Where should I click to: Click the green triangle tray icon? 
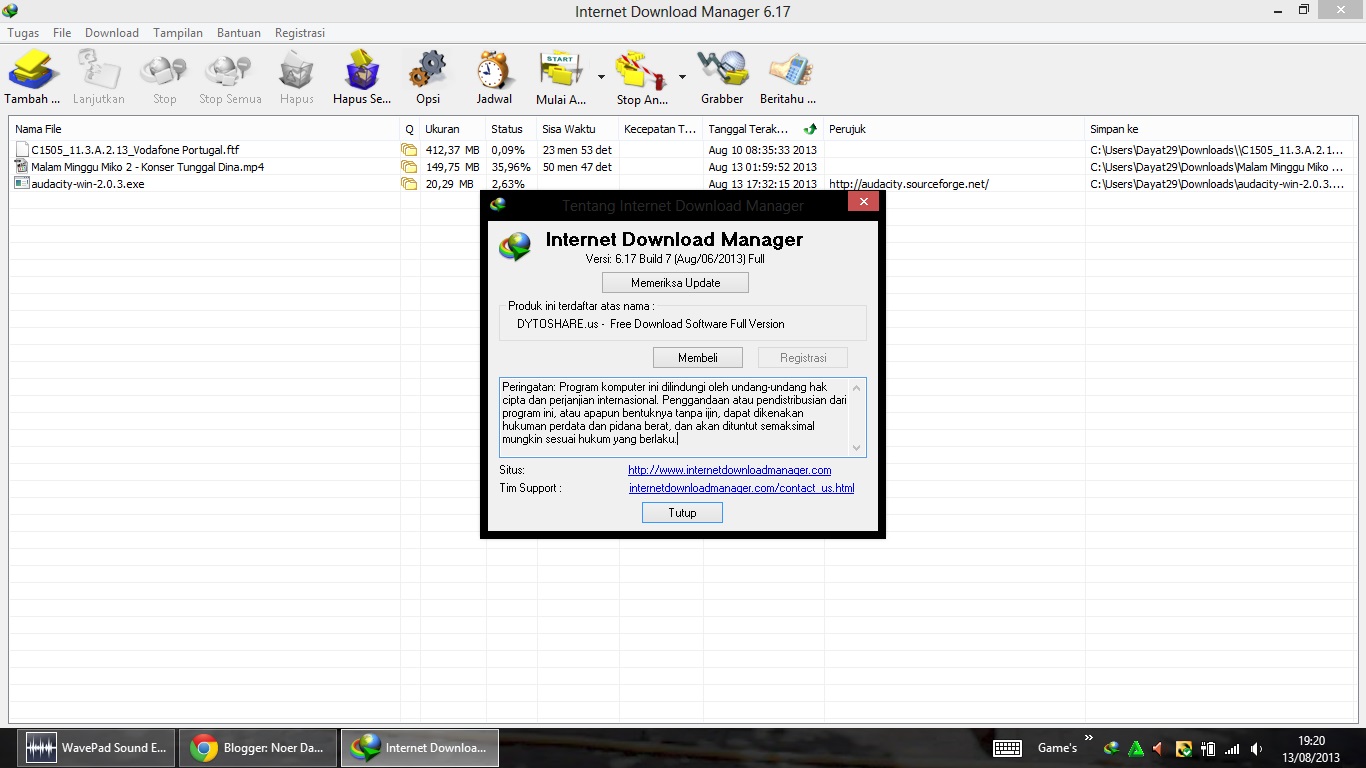[x=1135, y=748]
